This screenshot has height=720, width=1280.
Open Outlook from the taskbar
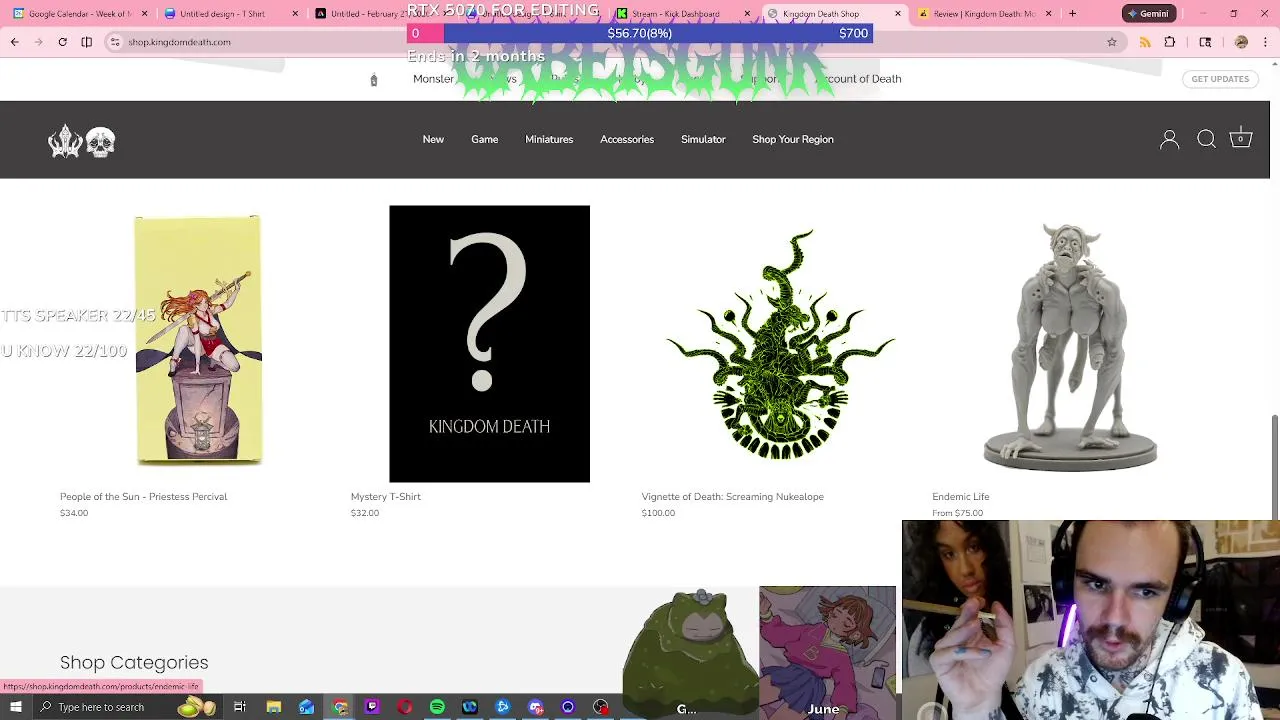pos(306,707)
